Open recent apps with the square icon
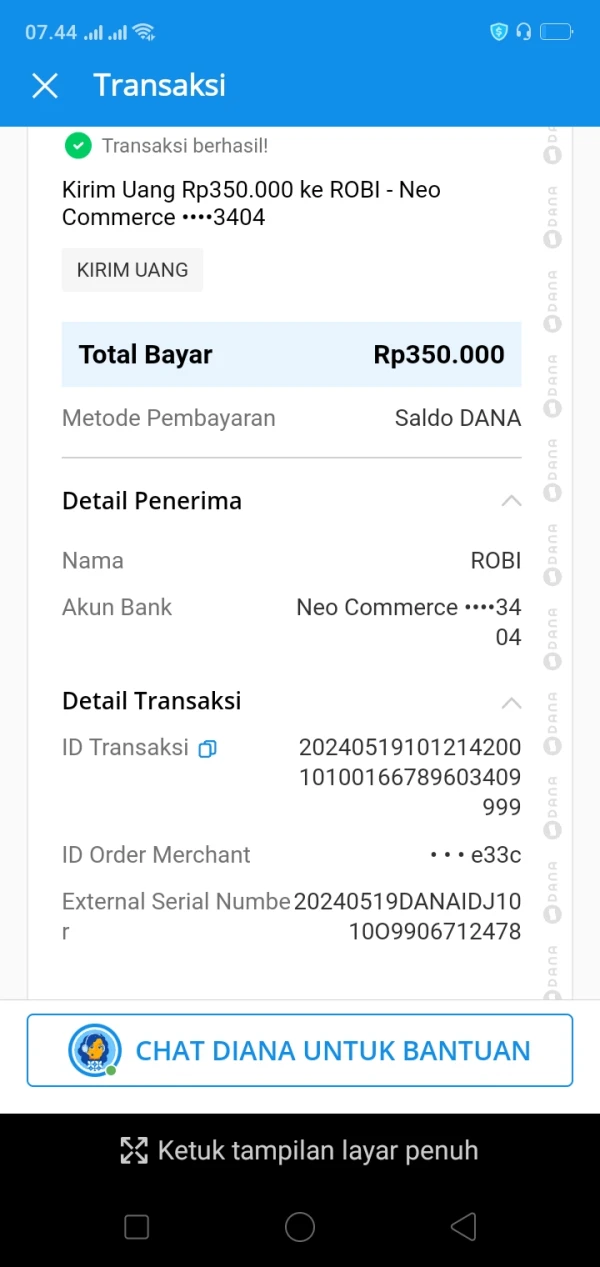 [x=136, y=1227]
